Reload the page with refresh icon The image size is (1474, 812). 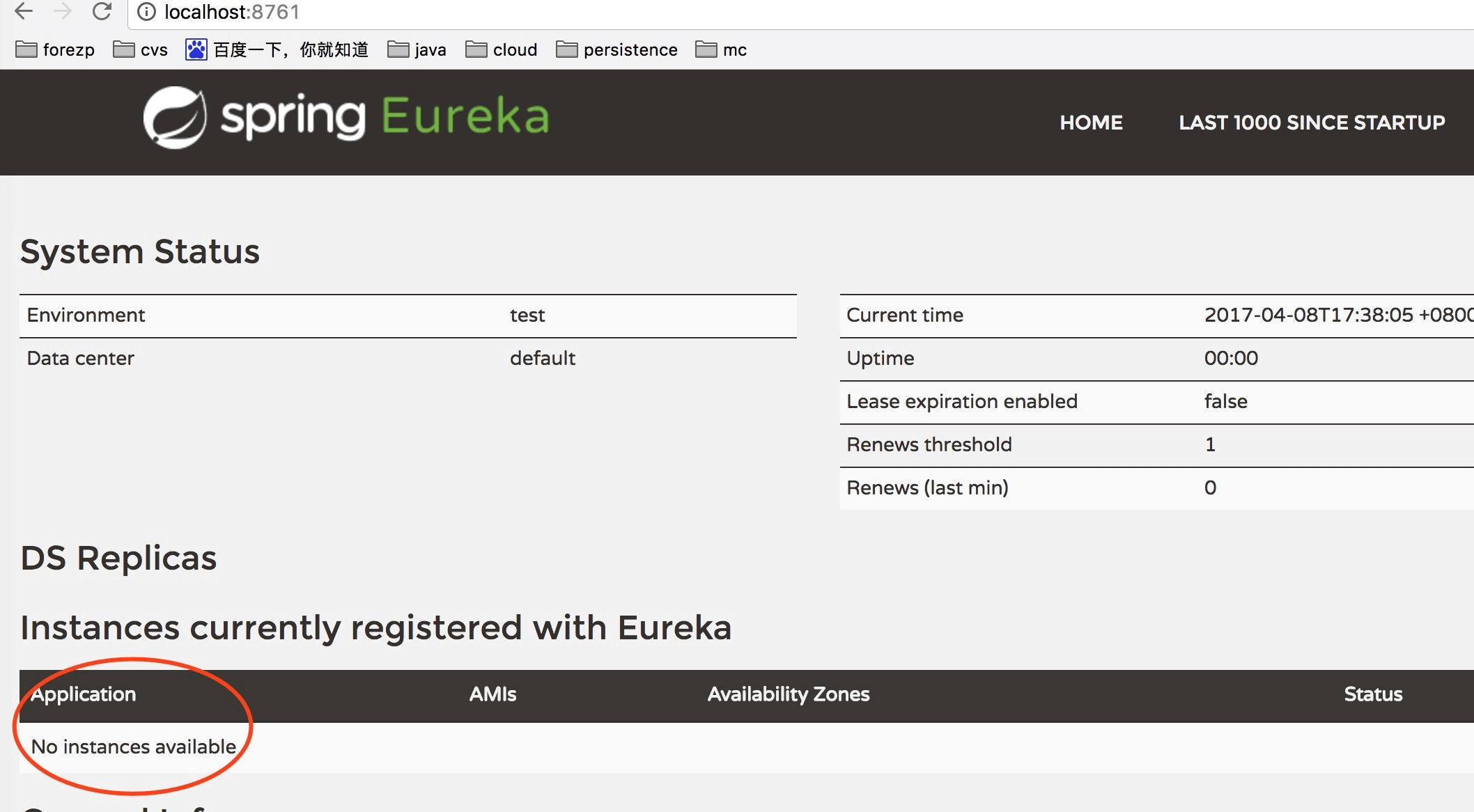(102, 11)
